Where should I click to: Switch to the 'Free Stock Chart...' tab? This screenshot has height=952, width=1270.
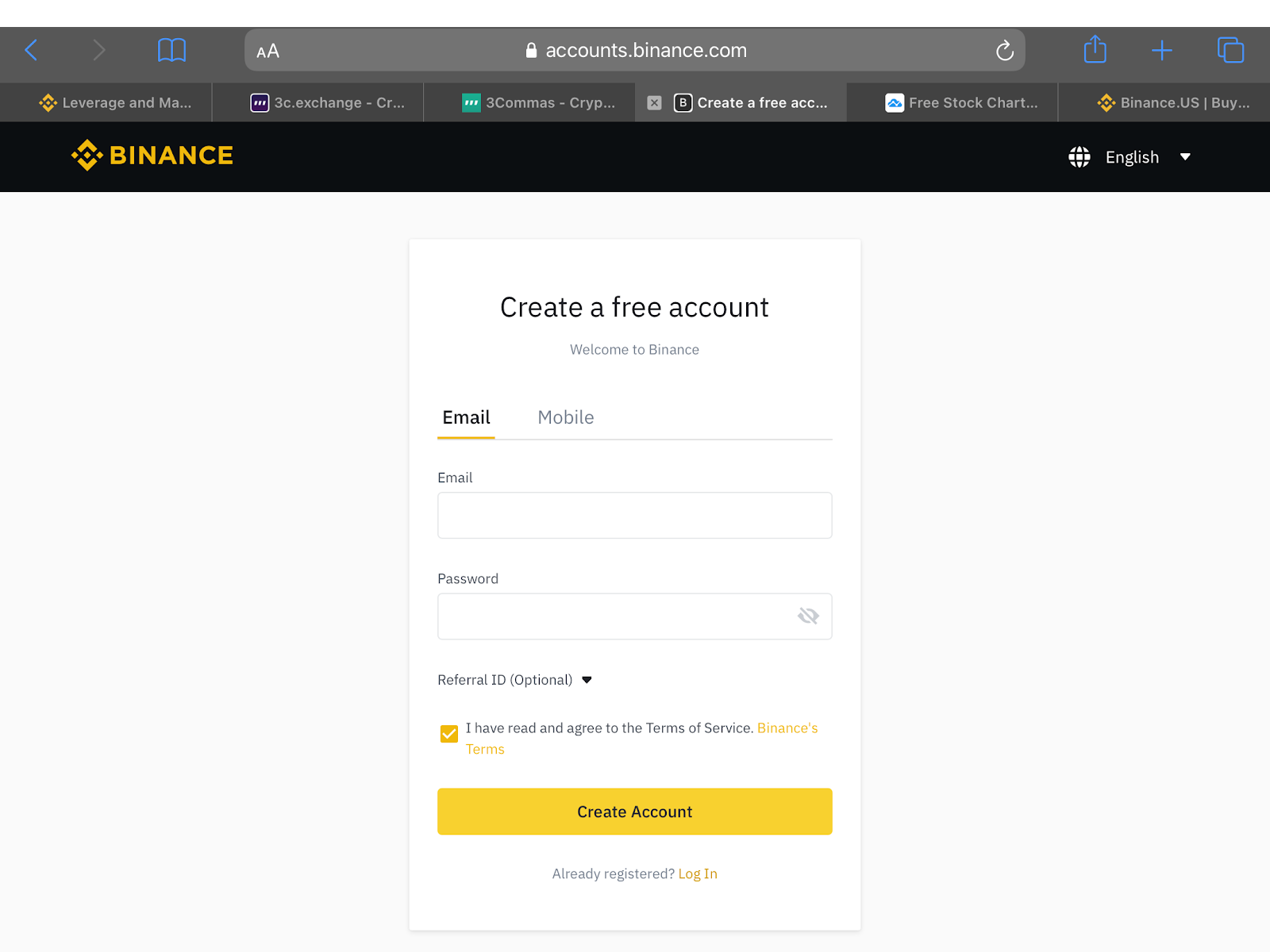[x=952, y=102]
